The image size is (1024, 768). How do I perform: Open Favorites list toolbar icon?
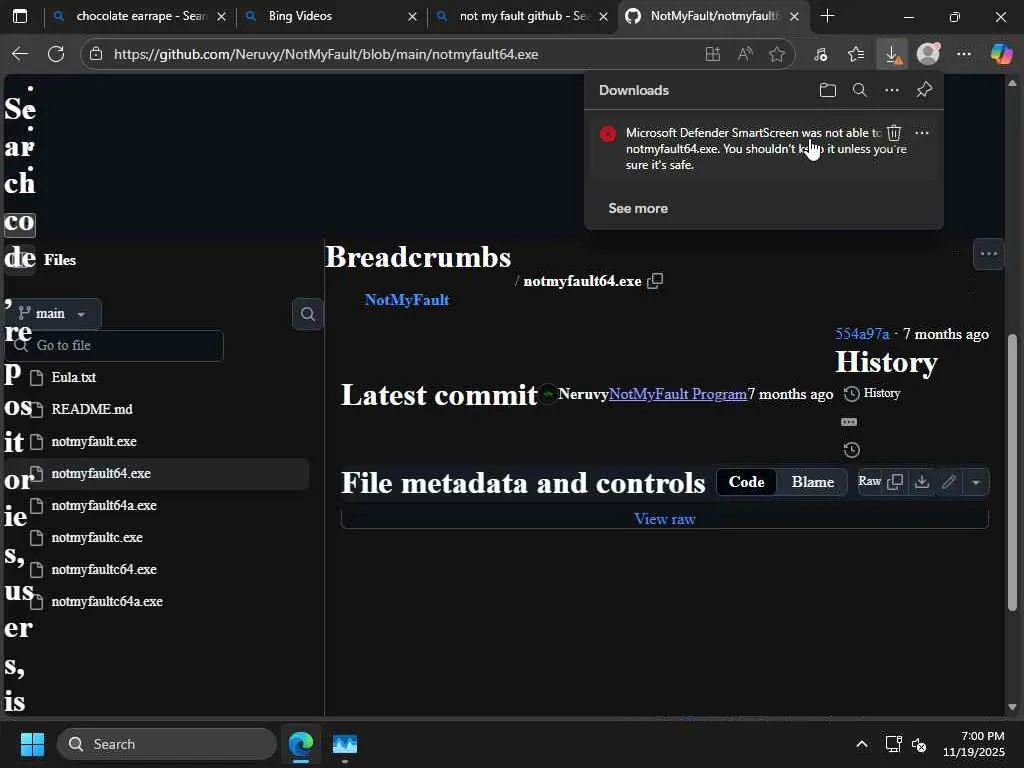(x=856, y=54)
